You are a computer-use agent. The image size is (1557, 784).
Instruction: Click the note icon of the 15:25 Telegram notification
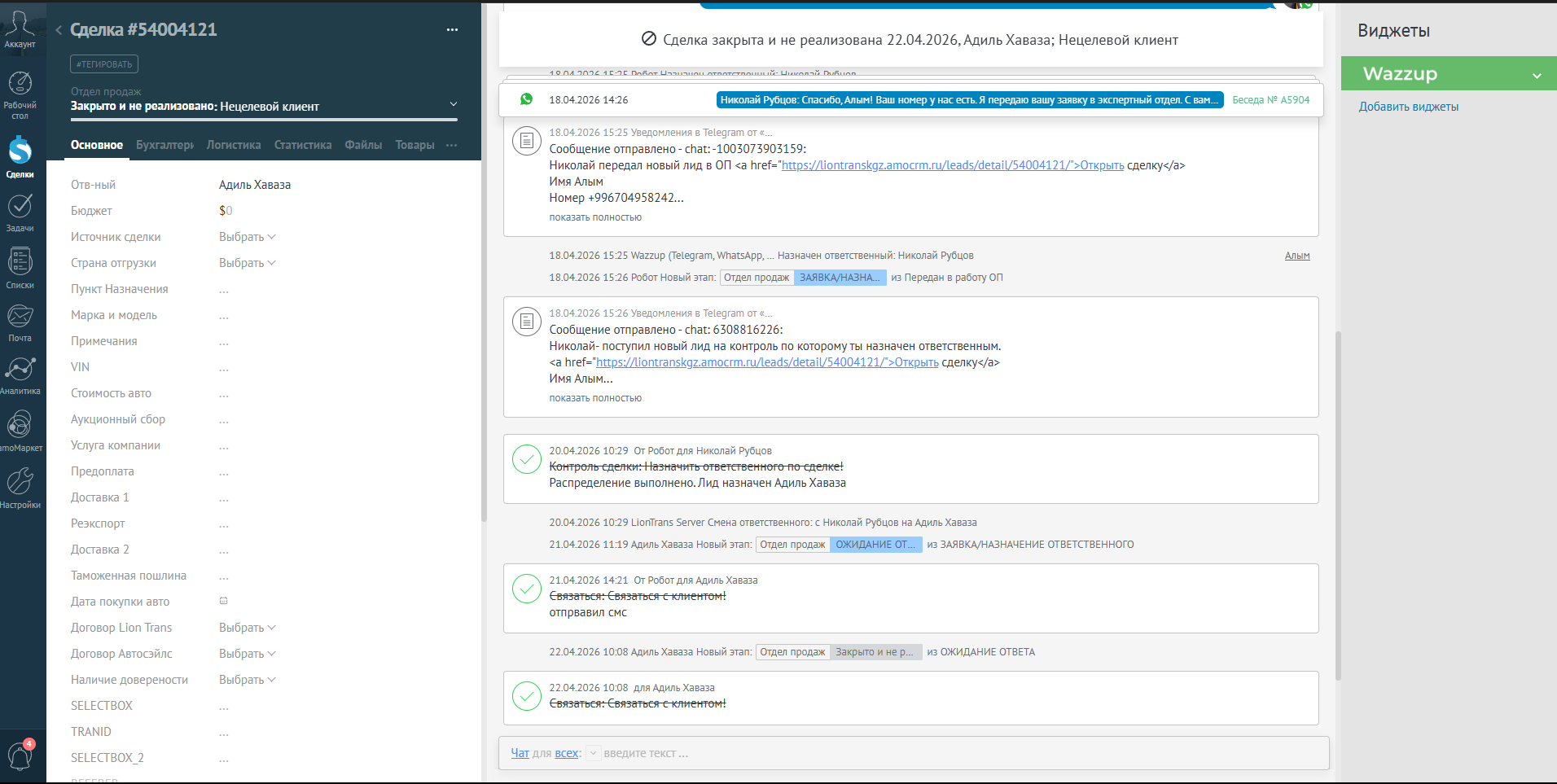click(527, 141)
